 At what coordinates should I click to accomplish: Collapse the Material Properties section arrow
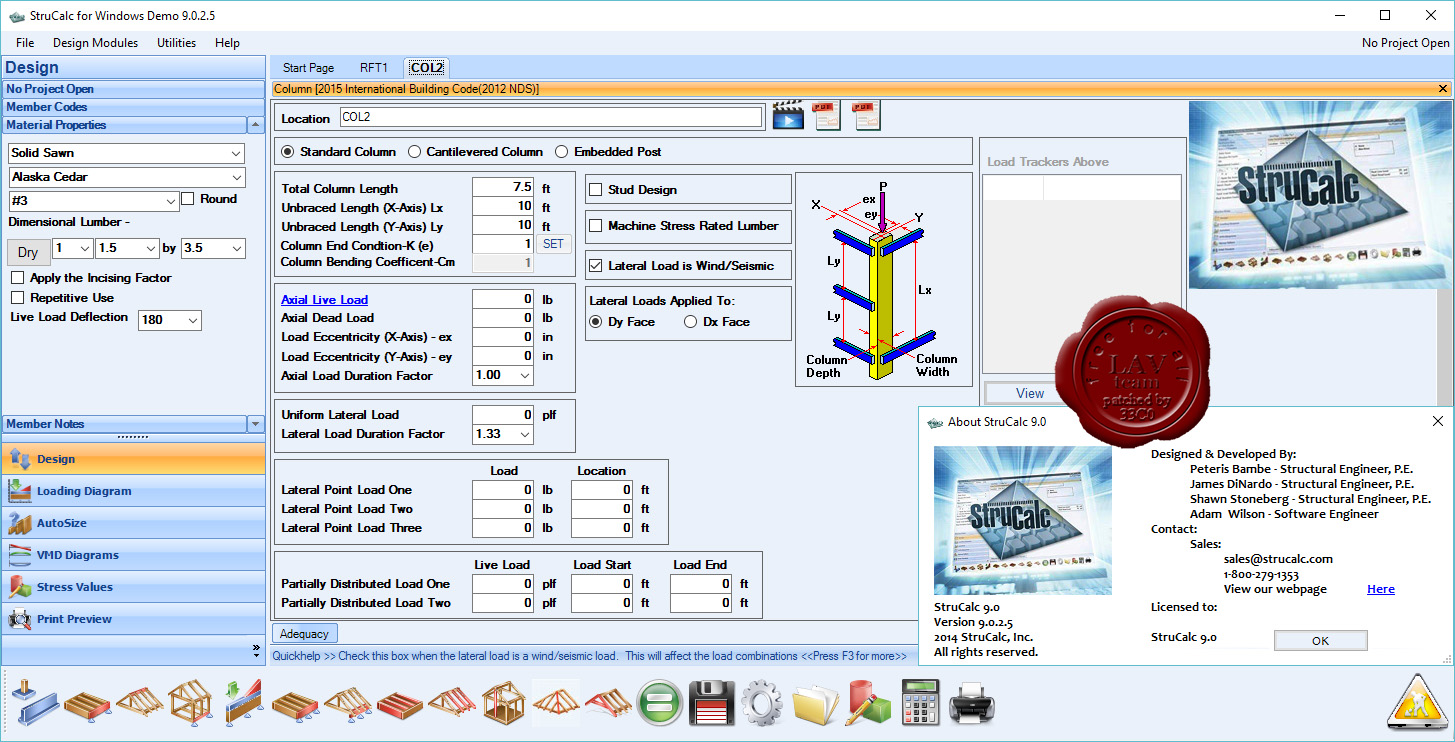click(256, 125)
